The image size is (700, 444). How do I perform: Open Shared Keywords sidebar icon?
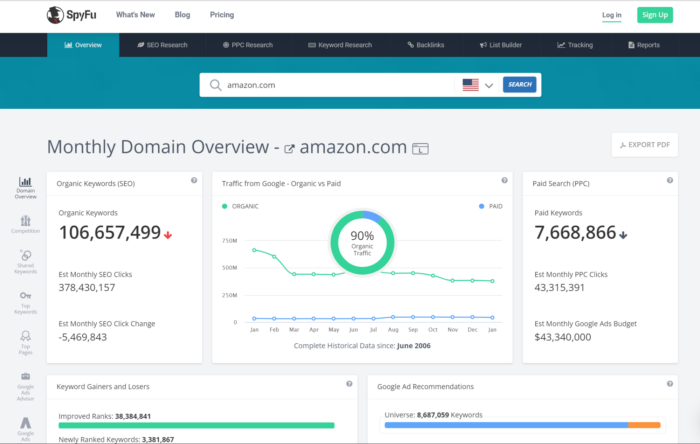[25, 262]
